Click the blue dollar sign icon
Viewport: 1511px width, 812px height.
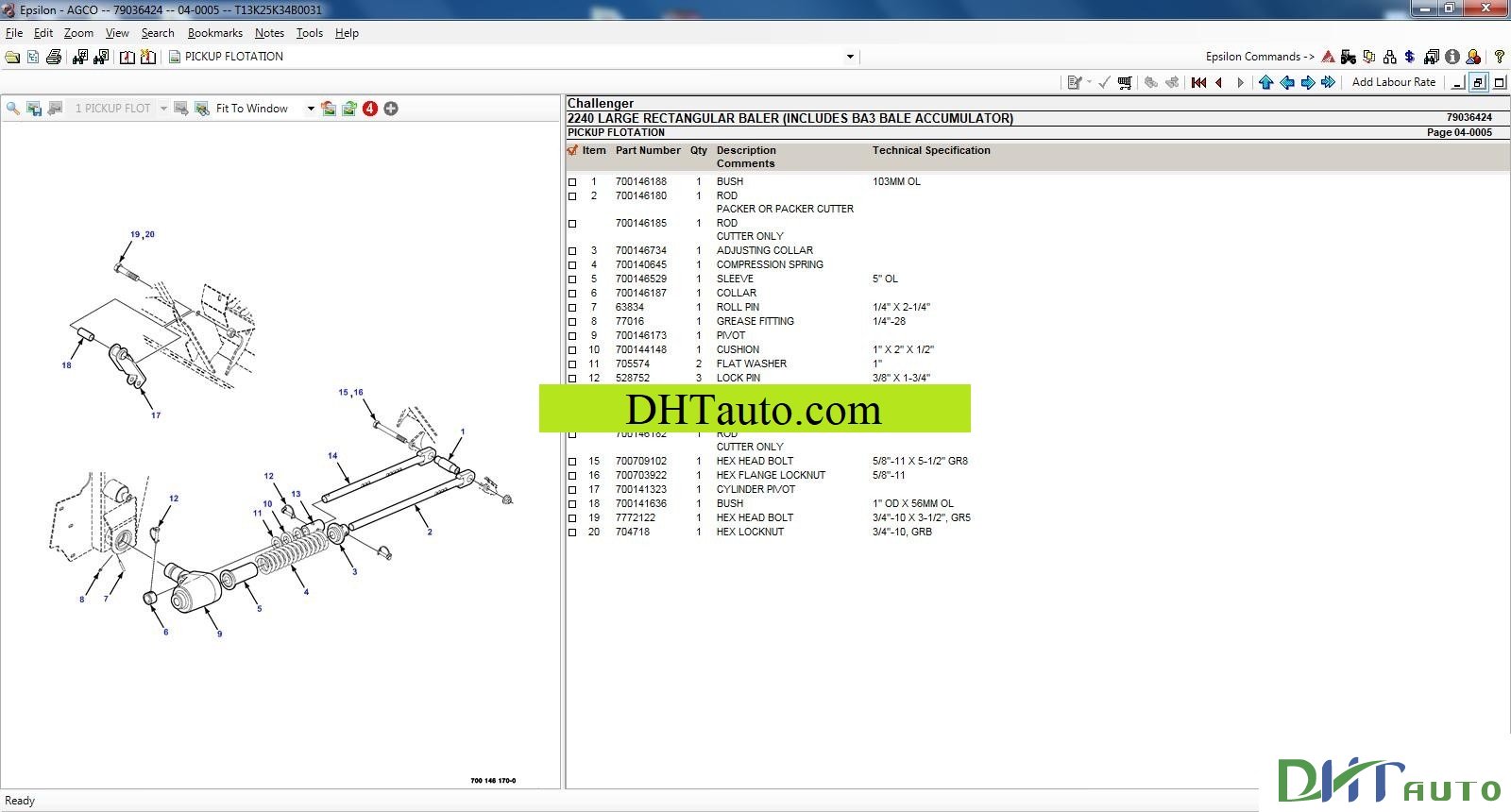click(1410, 57)
